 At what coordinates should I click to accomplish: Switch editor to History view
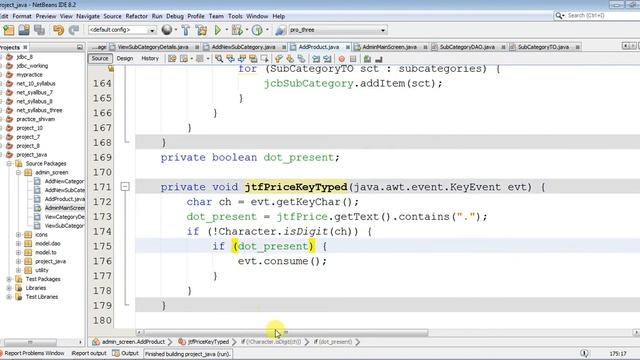point(150,59)
